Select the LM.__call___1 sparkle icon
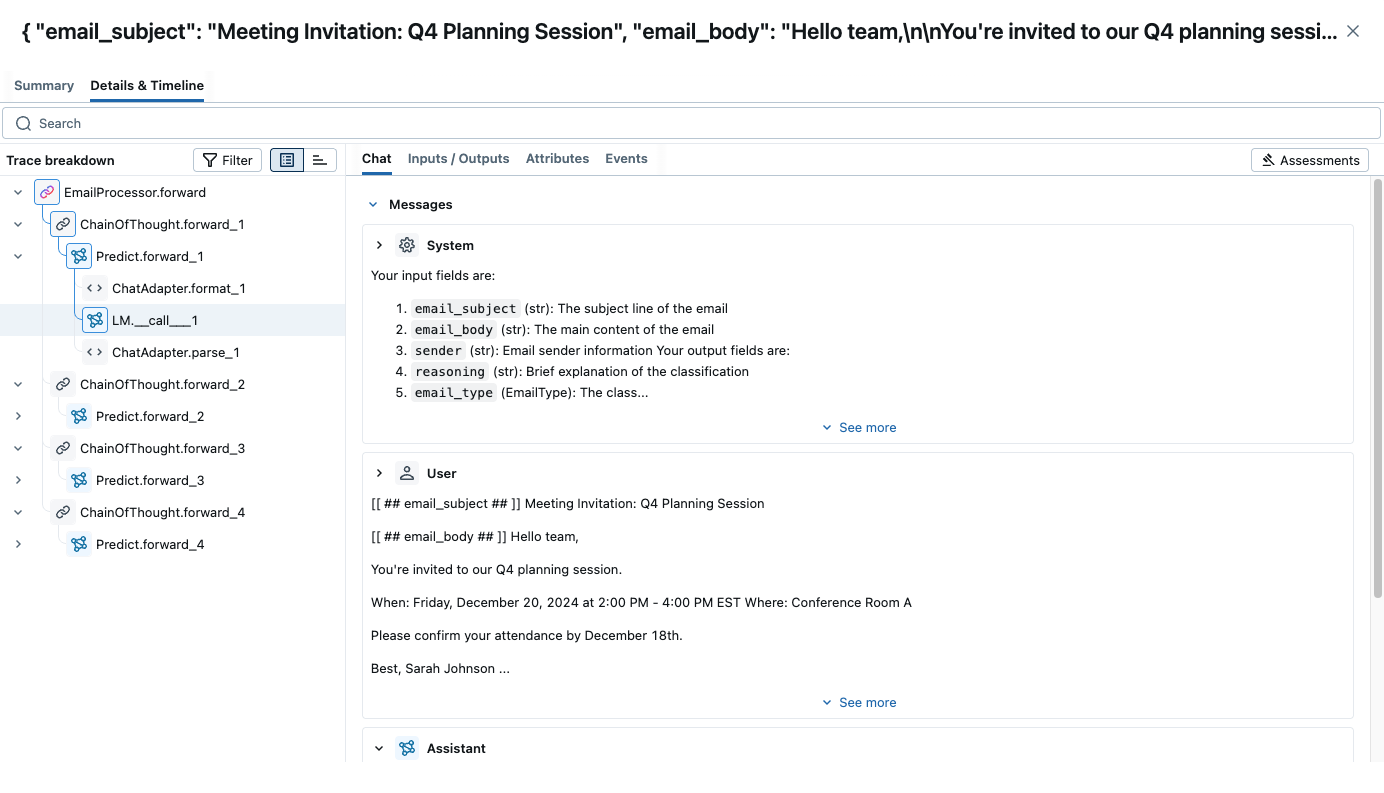The width and height of the screenshot is (1384, 793). coord(94,320)
